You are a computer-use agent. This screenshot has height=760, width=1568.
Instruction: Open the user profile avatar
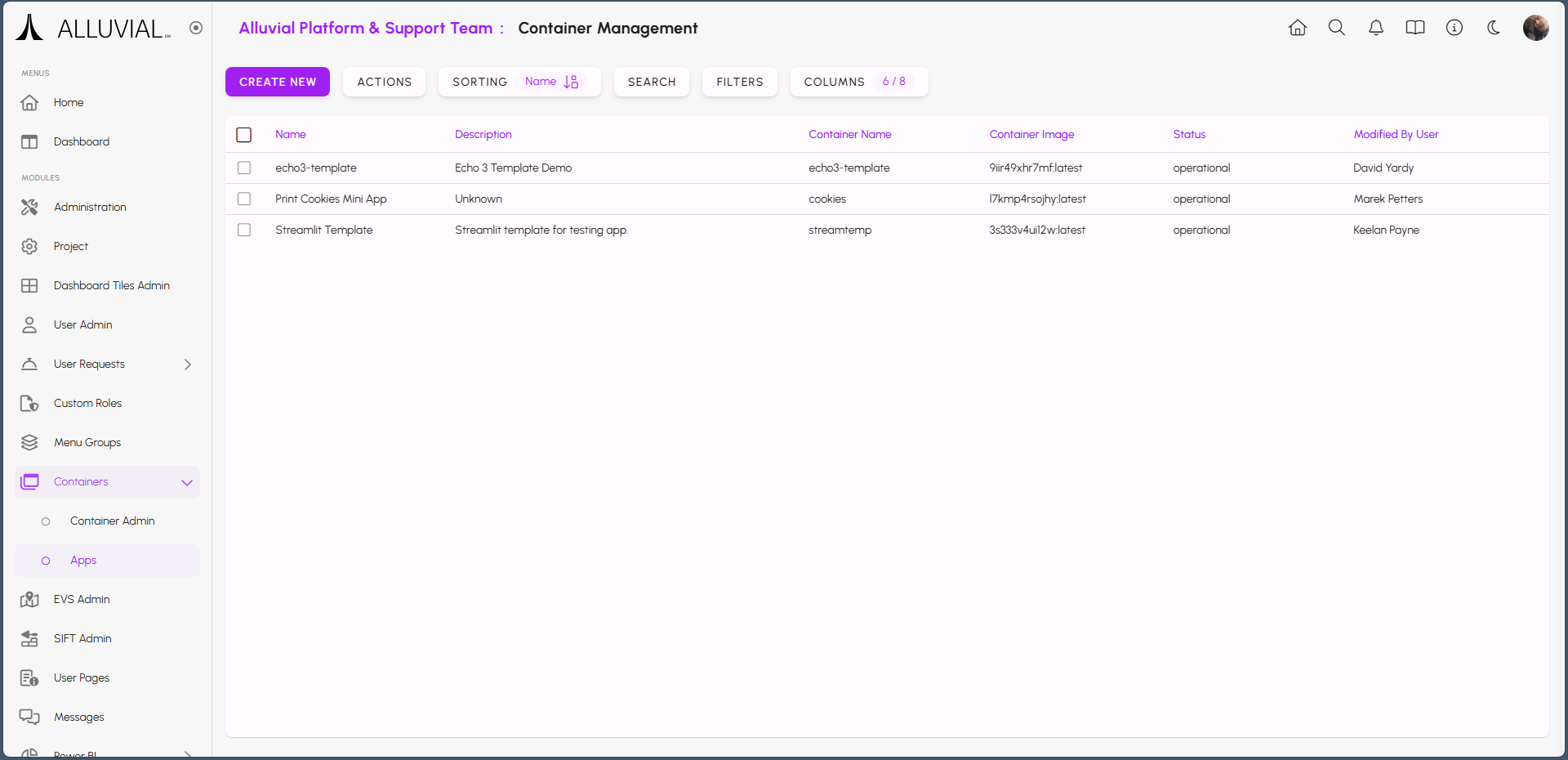(1535, 28)
